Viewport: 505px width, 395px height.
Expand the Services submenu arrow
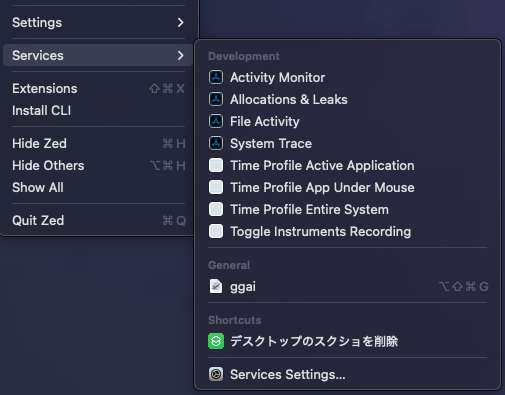point(180,55)
